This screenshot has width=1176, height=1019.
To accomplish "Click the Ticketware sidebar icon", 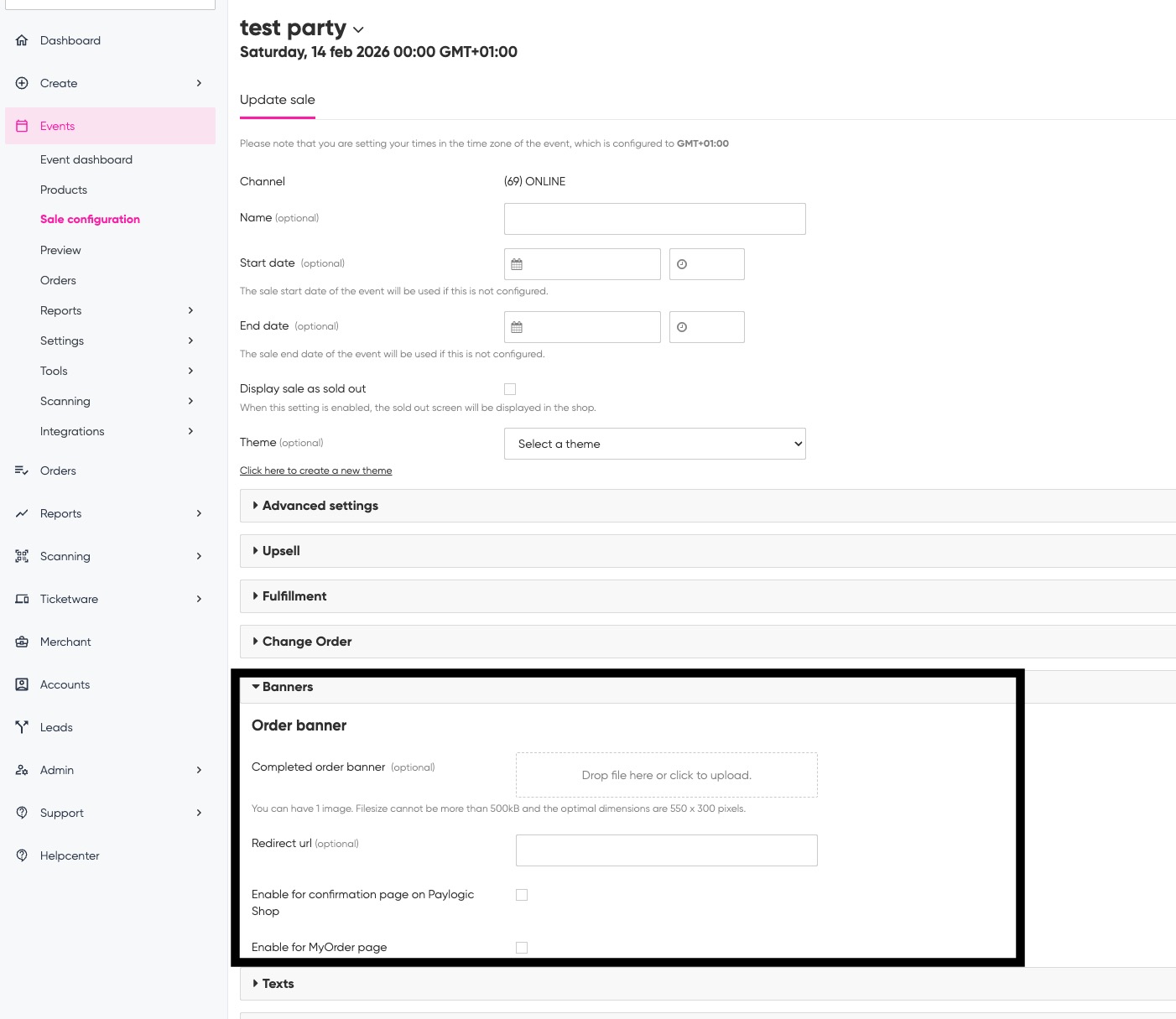I will click(x=22, y=599).
